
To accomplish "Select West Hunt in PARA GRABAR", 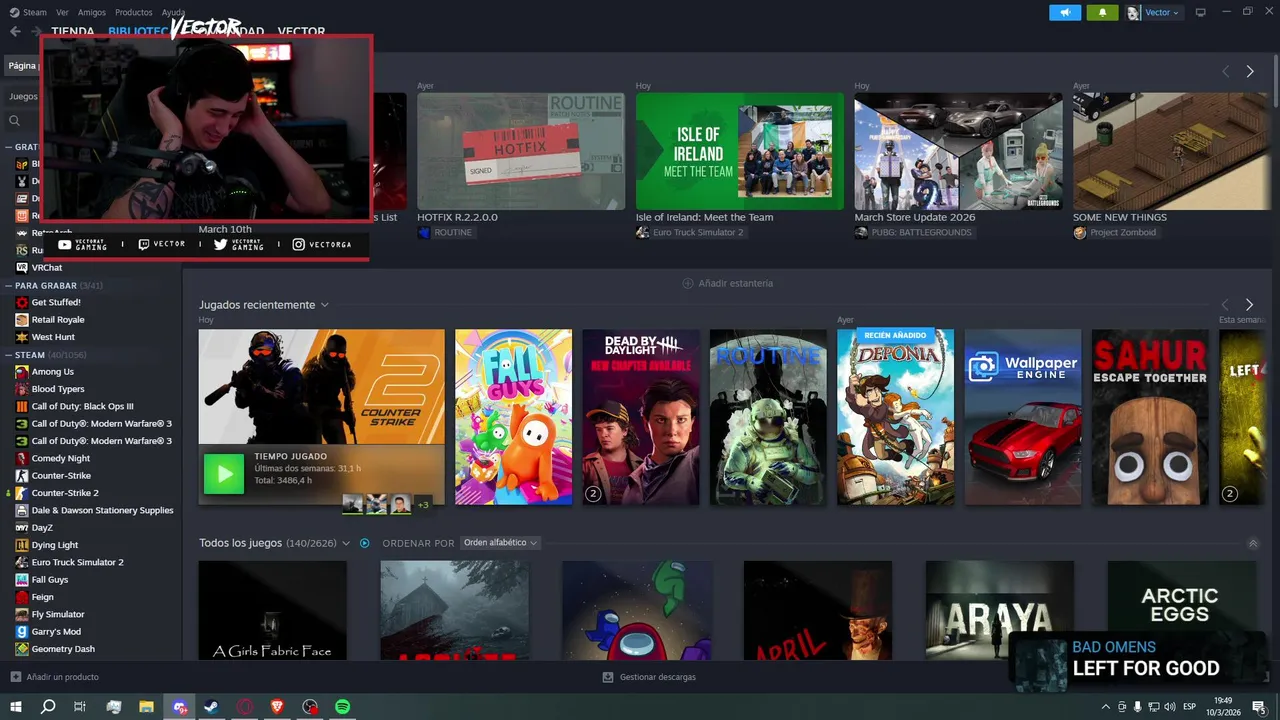I will [x=53, y=337].
